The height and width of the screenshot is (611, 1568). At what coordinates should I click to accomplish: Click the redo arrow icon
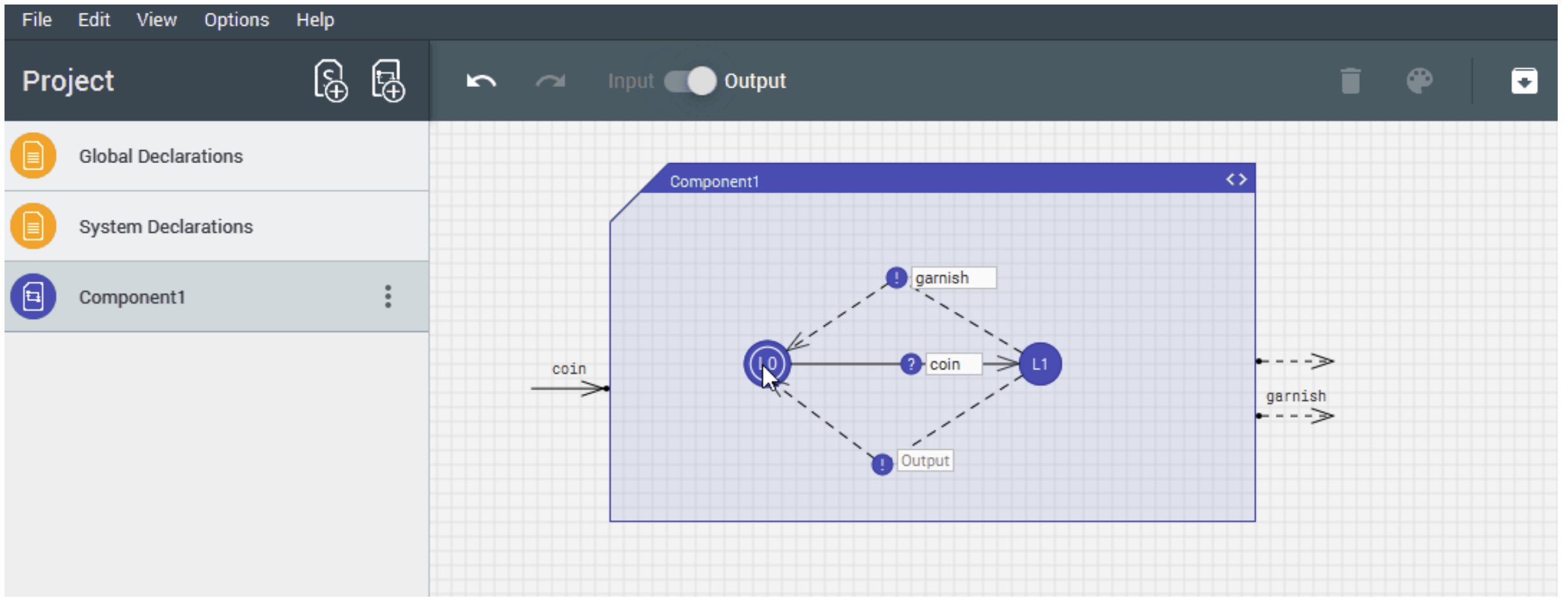tap(550, 81)
